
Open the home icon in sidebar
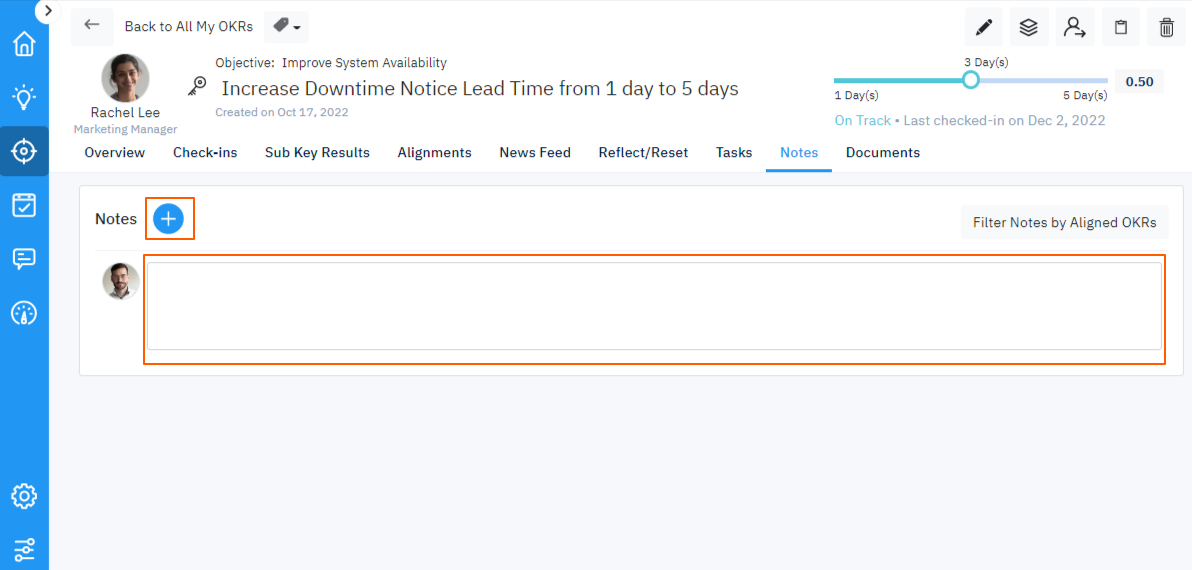pyautogui.click(x=24, y=44)
